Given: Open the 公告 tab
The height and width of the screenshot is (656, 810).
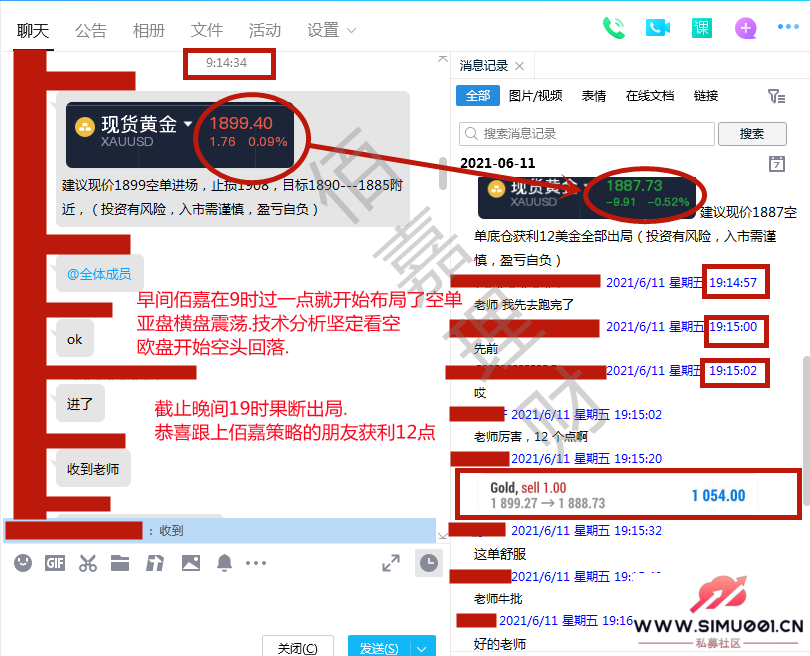Looking at the screenshot, I should click(x=90, y=30).
